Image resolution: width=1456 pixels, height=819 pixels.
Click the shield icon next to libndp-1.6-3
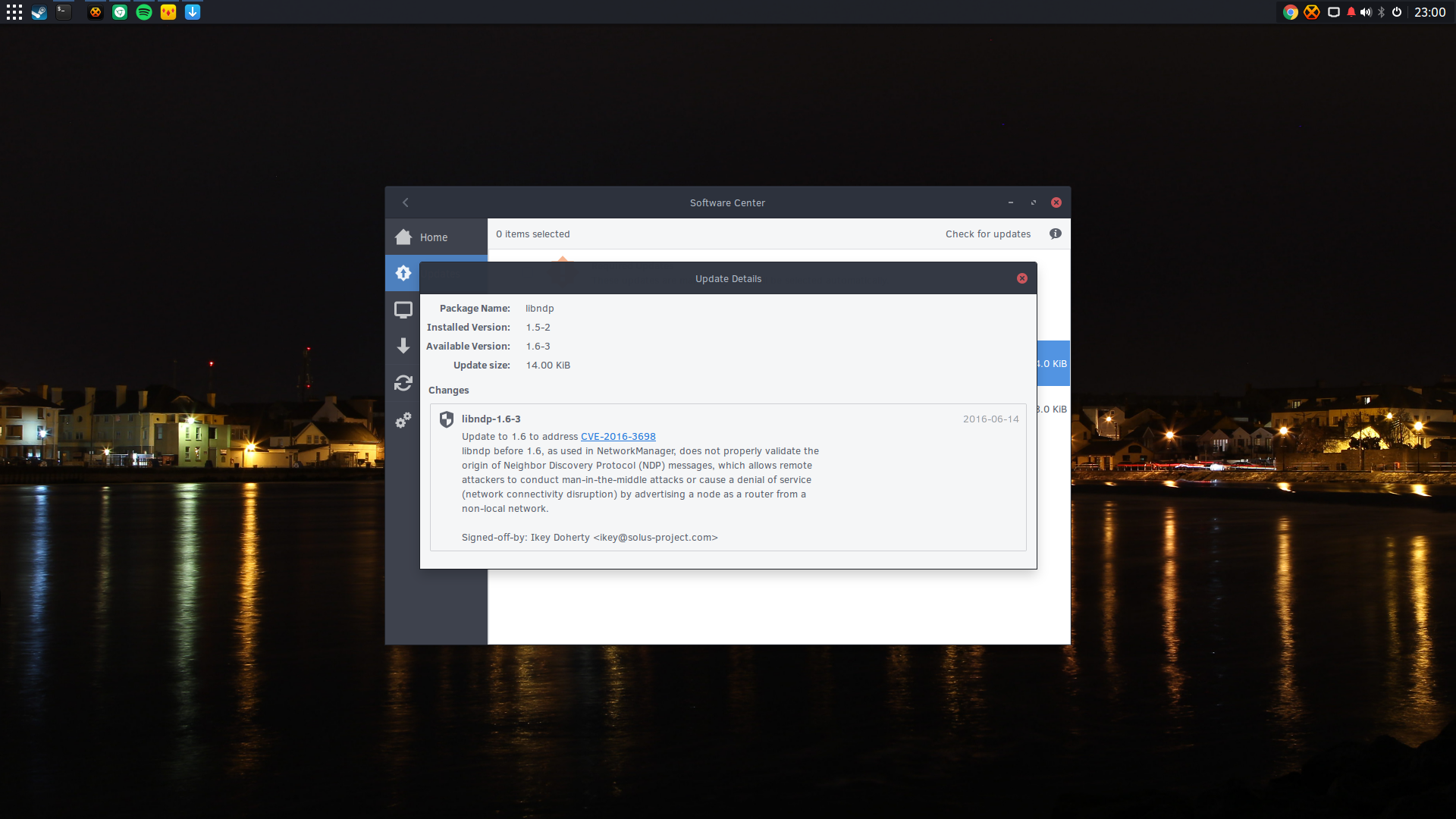pyautogui.click(x=447, y=419)
